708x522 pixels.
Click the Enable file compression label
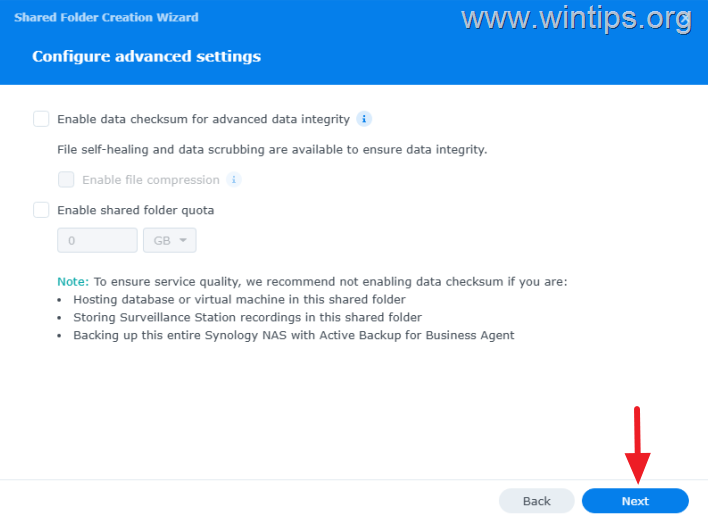tap(150, 180)
